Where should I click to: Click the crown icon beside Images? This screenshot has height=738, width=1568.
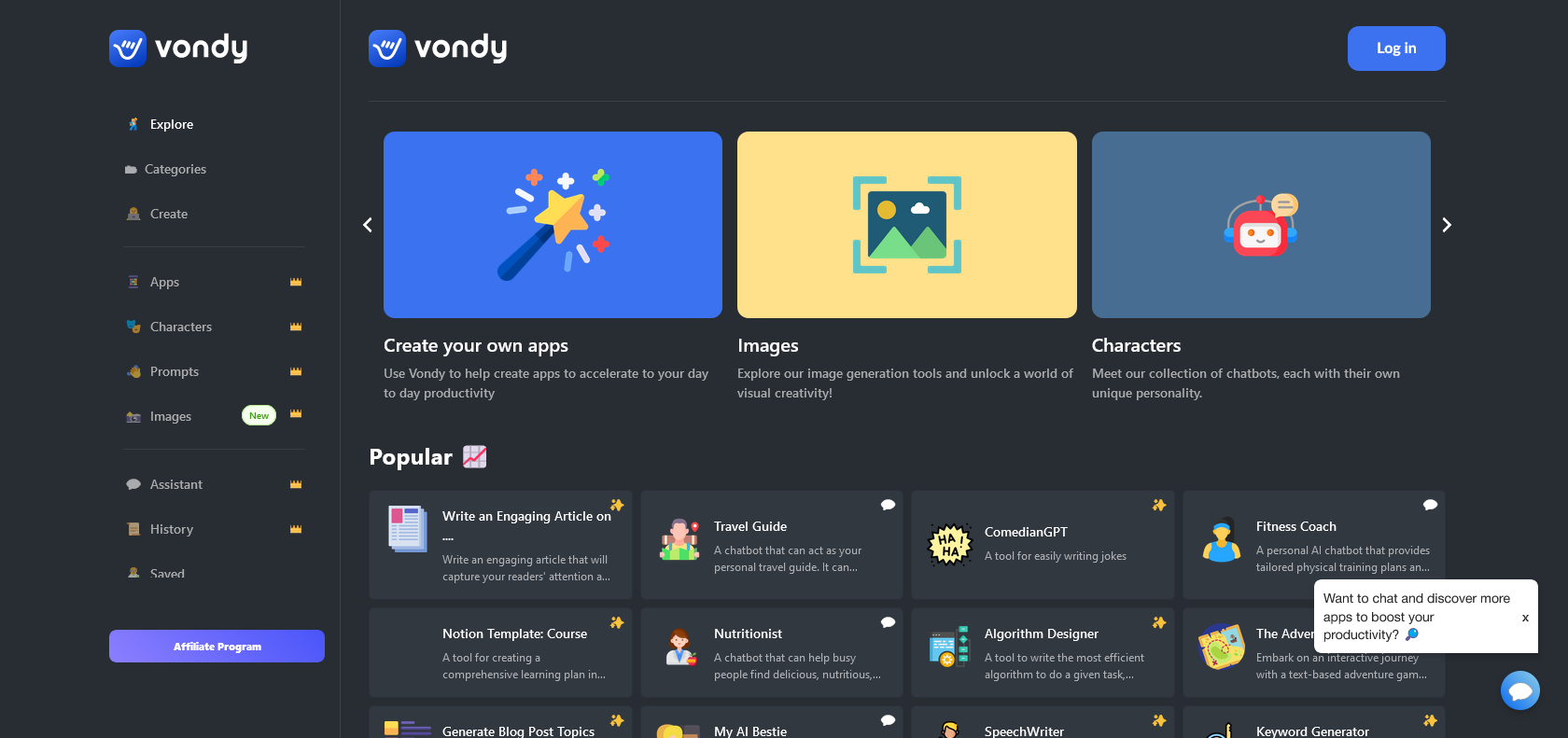coord(296,413)
